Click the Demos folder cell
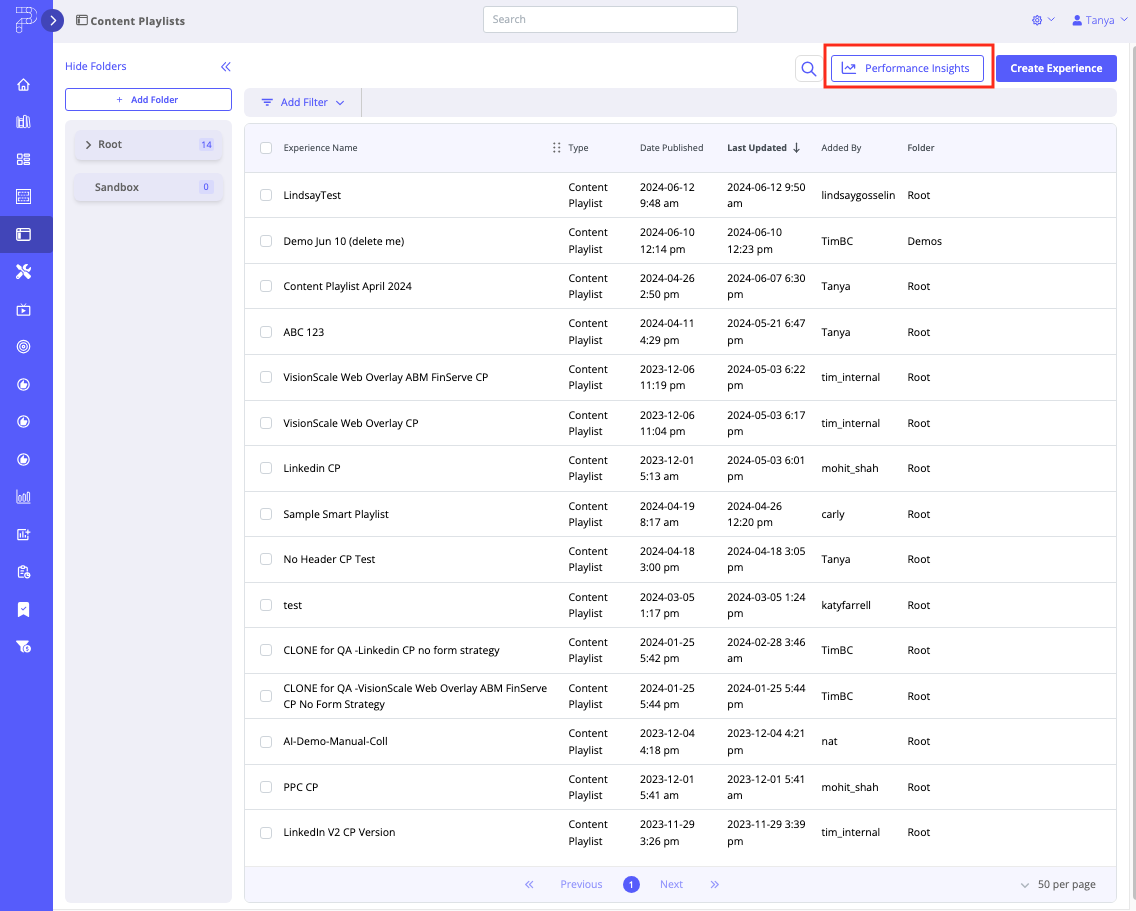 tap(924, 241)
